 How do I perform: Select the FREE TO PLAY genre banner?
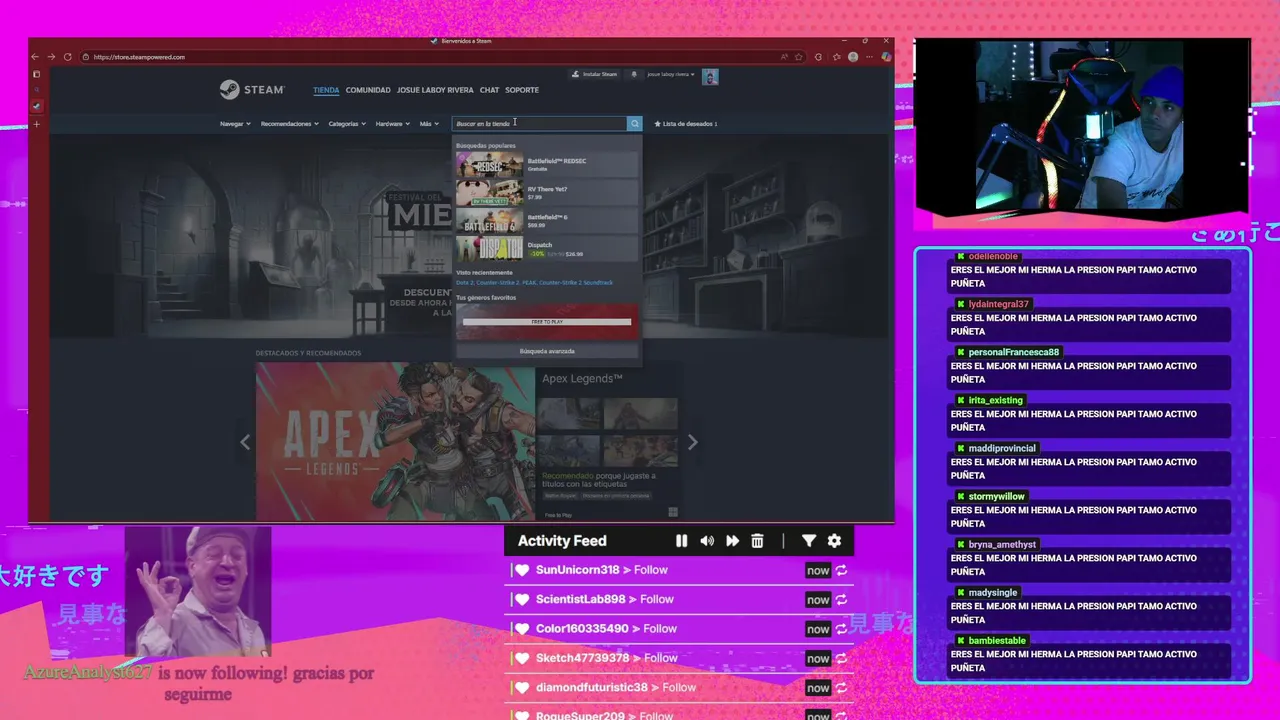(547, 322)
